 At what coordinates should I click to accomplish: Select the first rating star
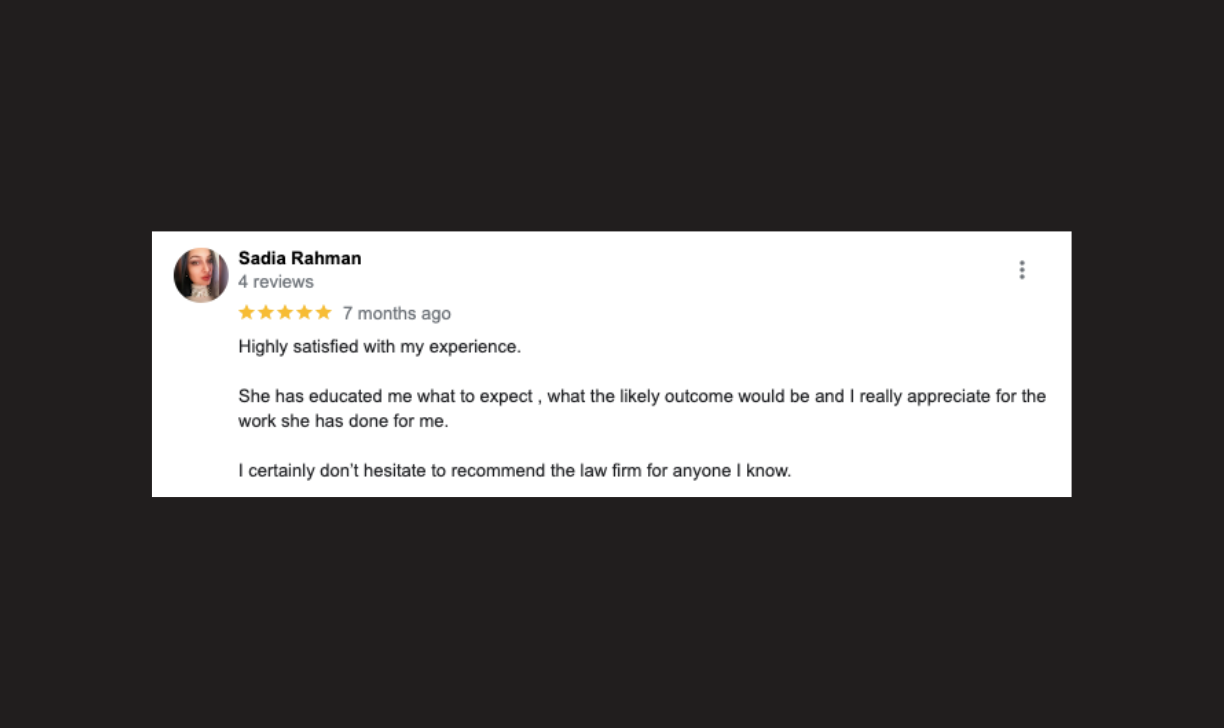247,313
